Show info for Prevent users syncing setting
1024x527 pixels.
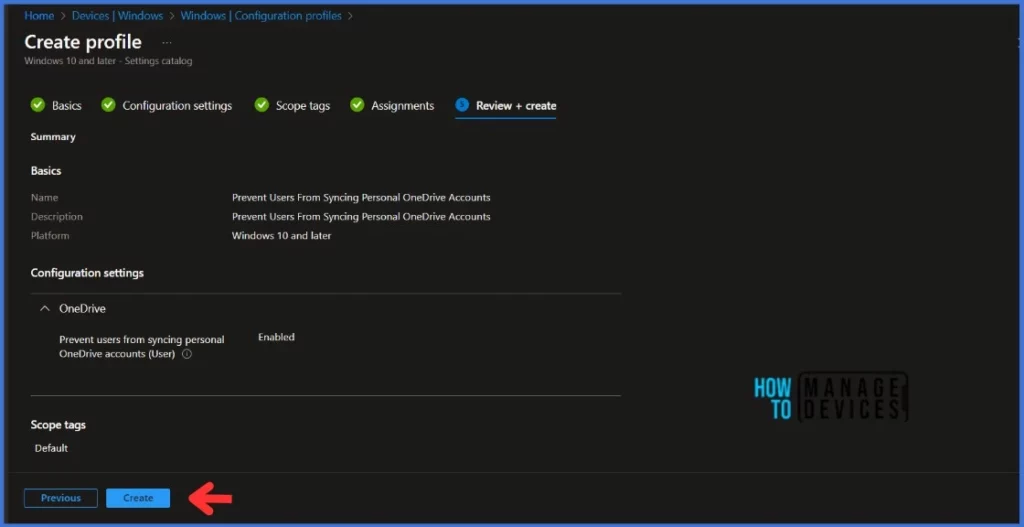187,354
